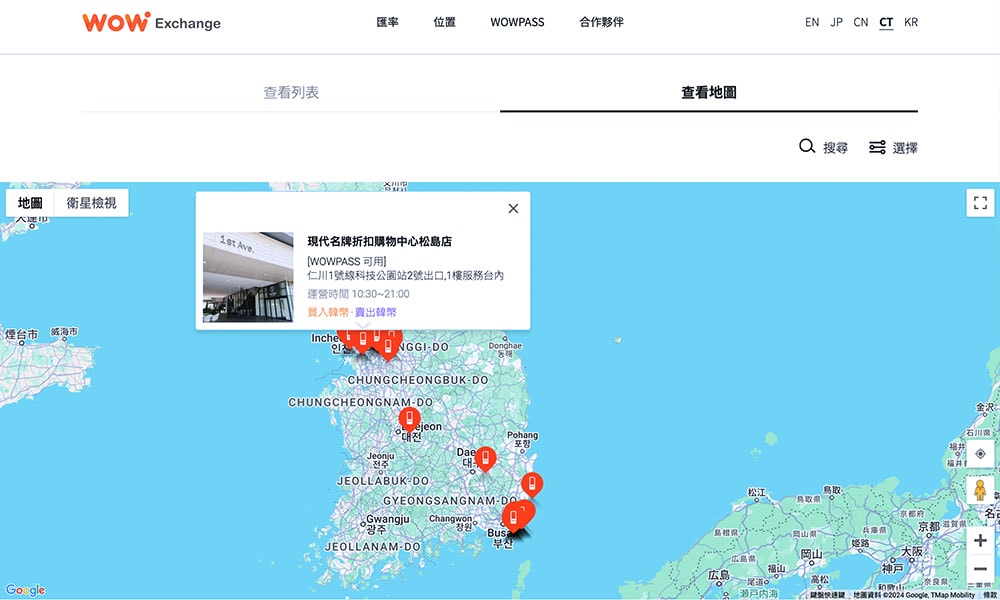The width and height of the screenshot is (1000, 600).
Task: Switch language to CN
Action: point(861,22)
